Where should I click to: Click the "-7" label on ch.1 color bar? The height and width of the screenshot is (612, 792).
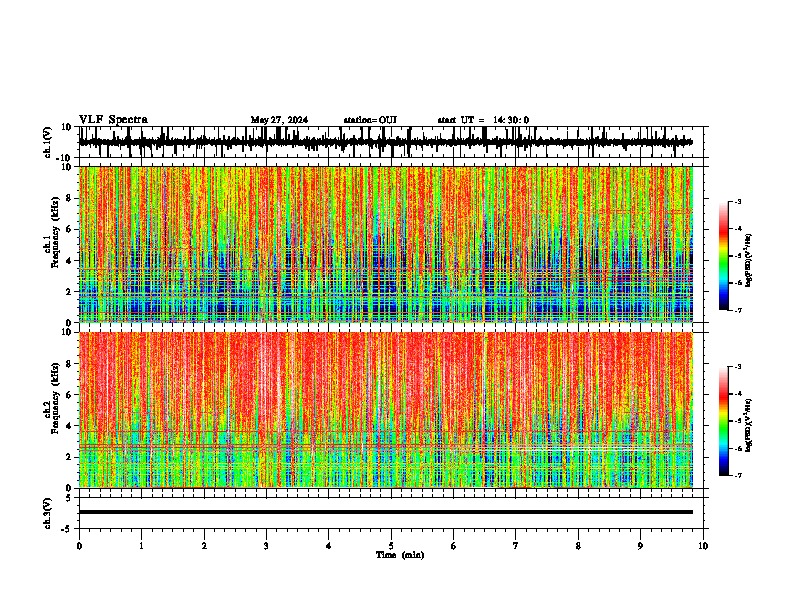tap(737, 310)
